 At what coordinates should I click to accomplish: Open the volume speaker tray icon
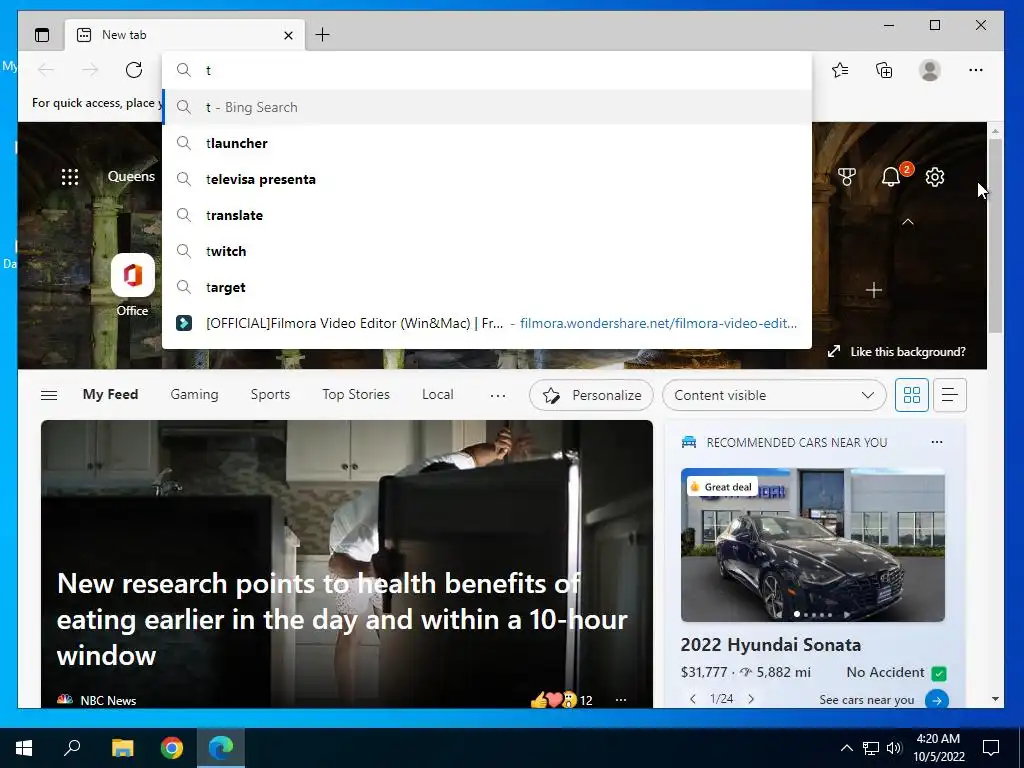point(894,748)
